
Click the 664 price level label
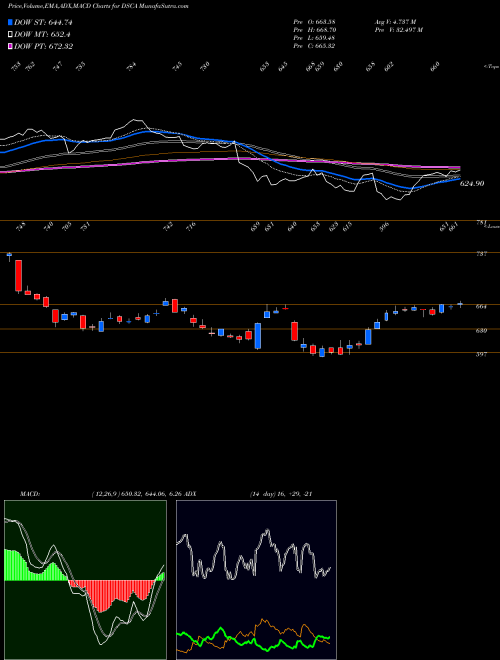coord(481,307)
